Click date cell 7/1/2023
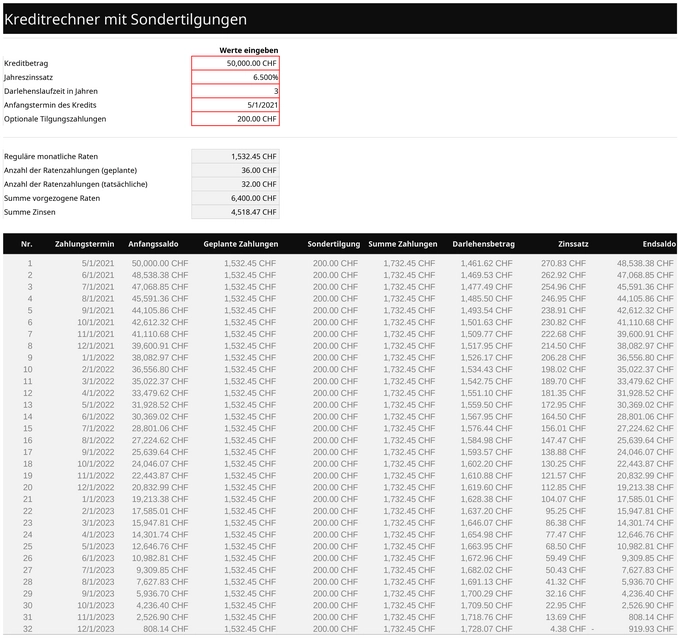Screen dimensions: 679x638 click(98, 570)
